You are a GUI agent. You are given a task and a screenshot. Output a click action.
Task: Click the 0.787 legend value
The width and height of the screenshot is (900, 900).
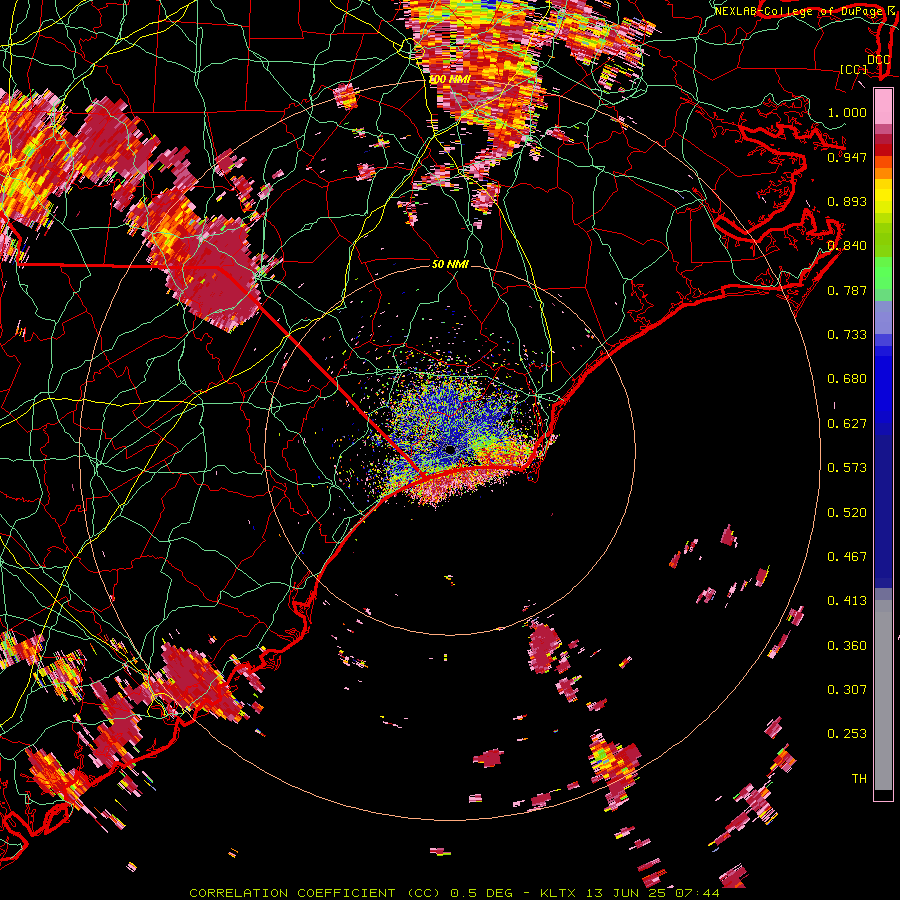click(847, 290)
